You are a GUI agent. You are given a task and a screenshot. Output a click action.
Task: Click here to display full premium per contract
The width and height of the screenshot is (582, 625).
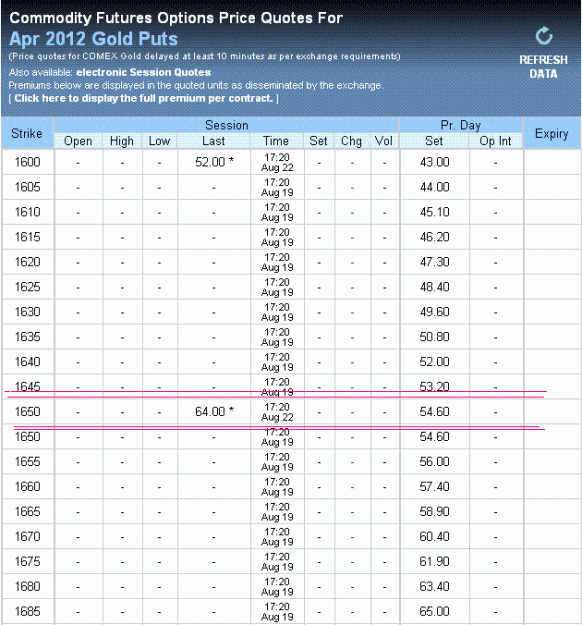[x=144, y=98]
